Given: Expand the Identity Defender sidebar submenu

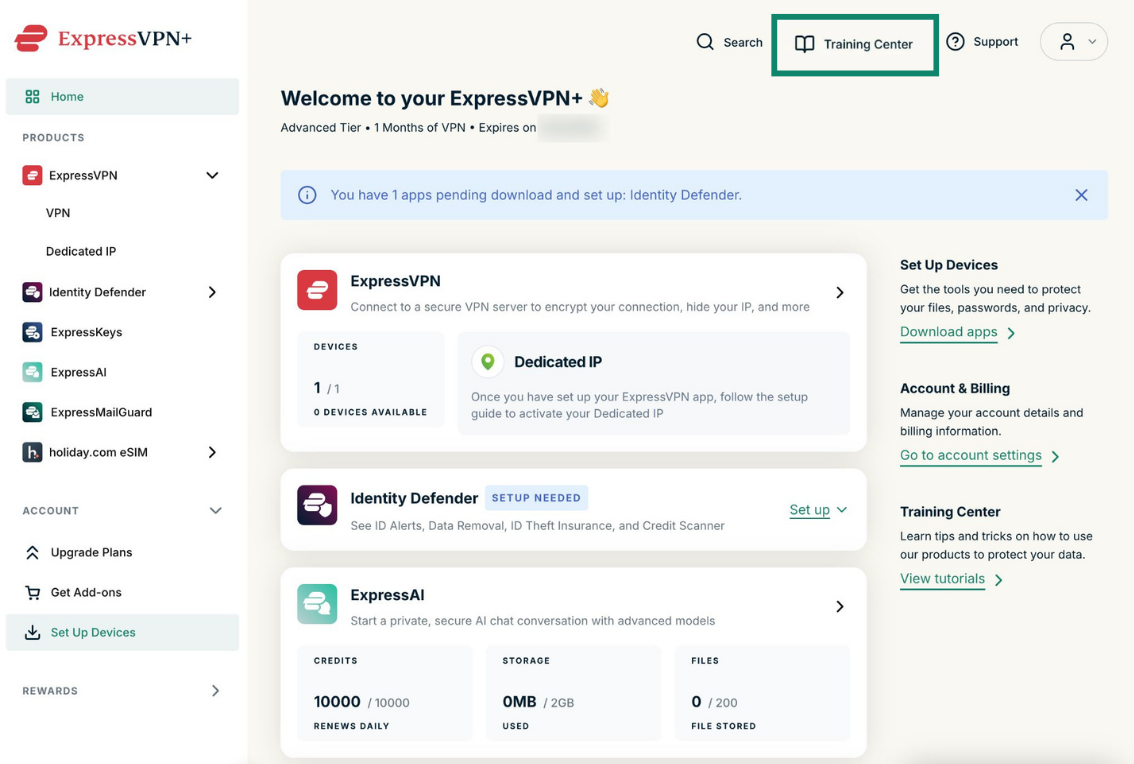Looking at the screenshot, I should point(212,292).
